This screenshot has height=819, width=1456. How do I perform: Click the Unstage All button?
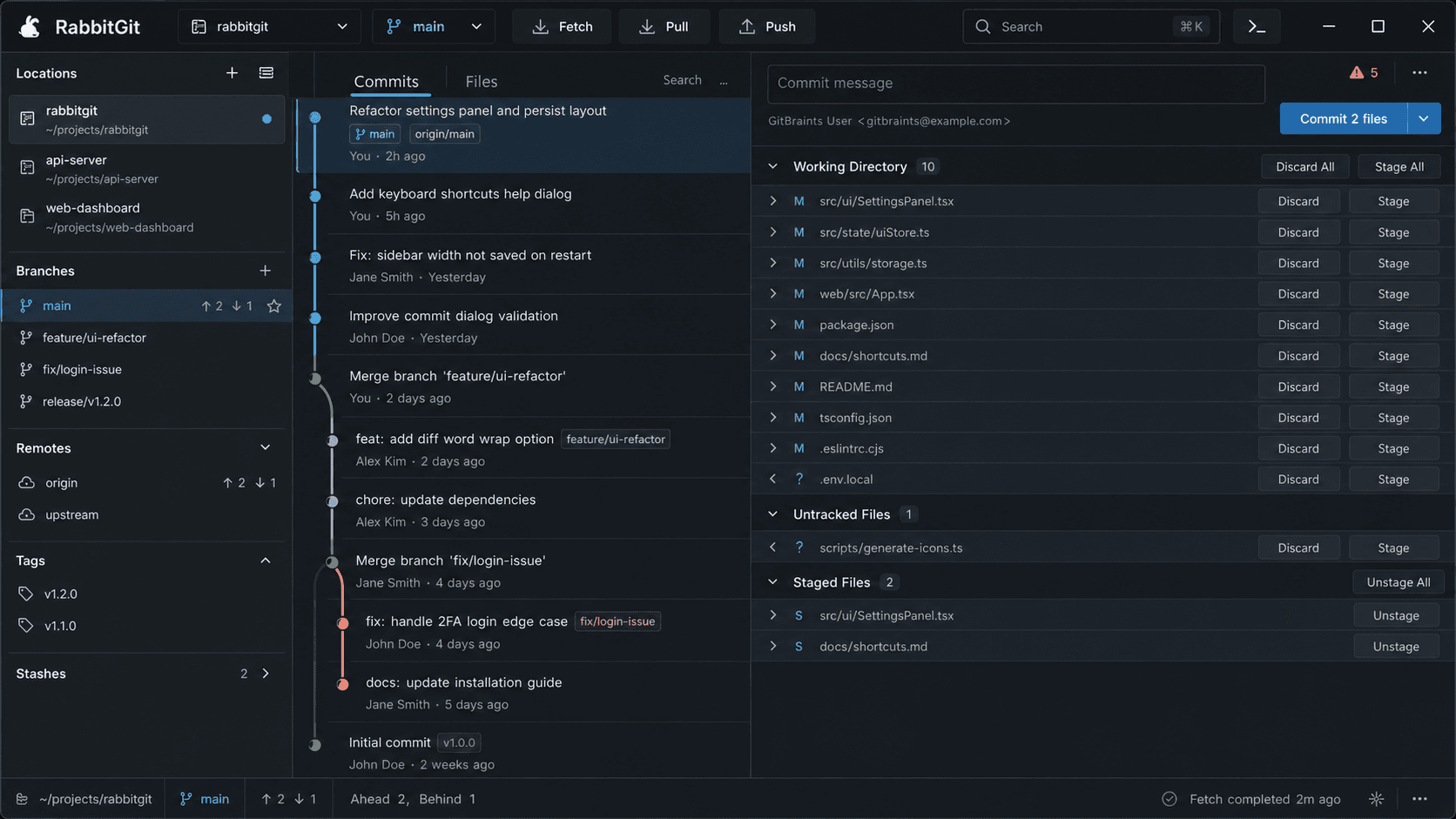click(1399, 582)
